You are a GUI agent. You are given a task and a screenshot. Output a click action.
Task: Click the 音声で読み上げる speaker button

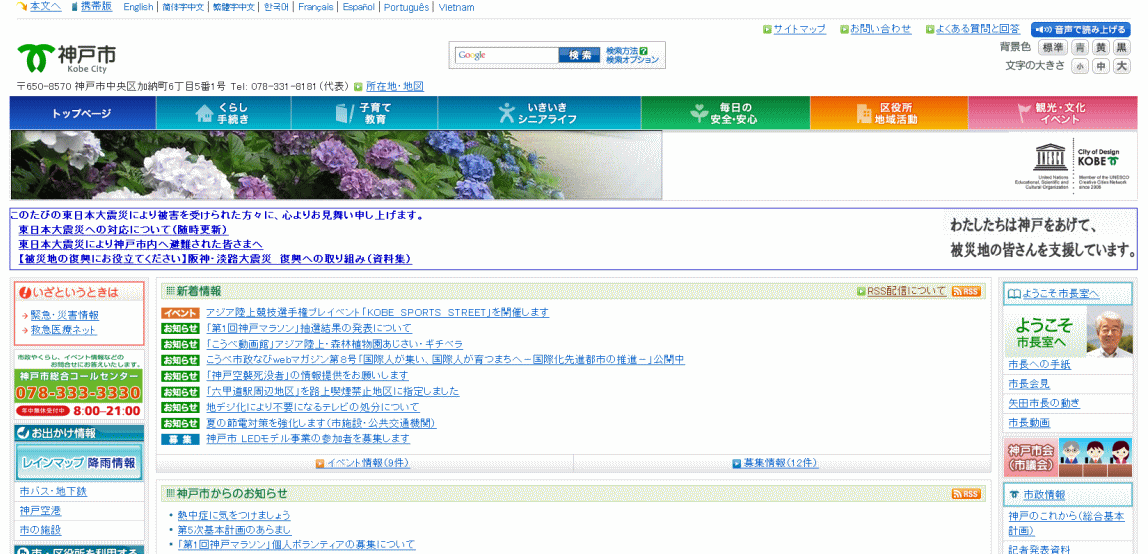(1080, 30)
